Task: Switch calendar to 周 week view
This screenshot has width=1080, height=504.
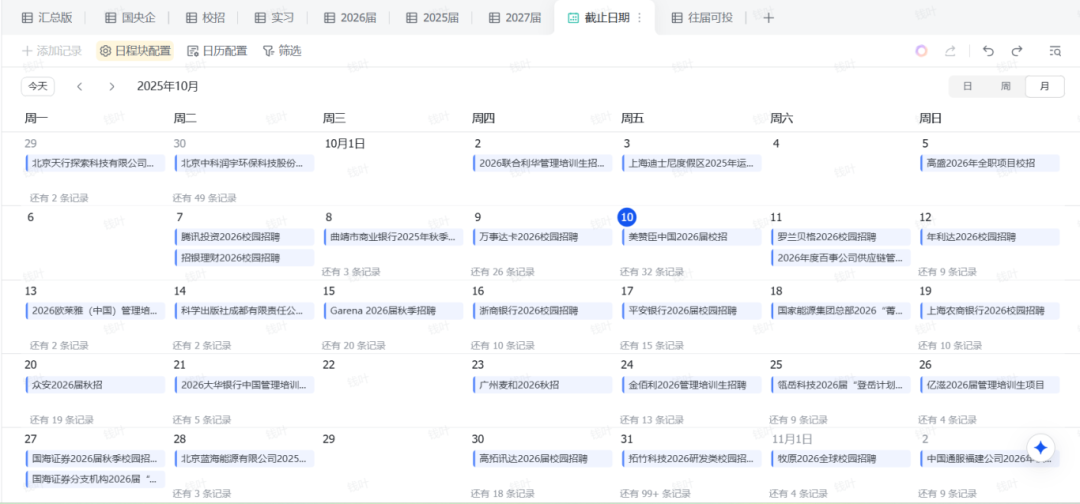Action: pos(1006,86)
